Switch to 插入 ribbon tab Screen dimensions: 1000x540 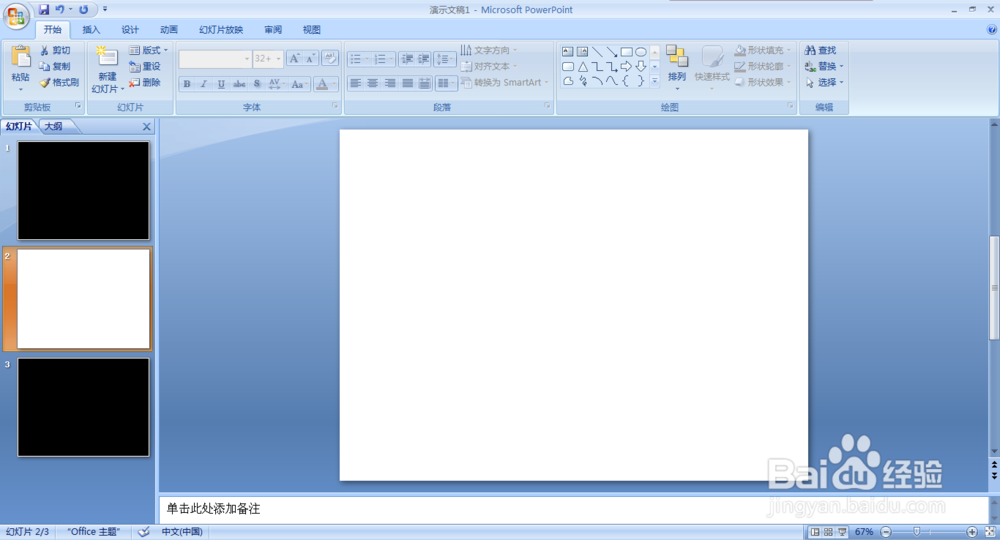pyautogui.click(x=91, y=30)
